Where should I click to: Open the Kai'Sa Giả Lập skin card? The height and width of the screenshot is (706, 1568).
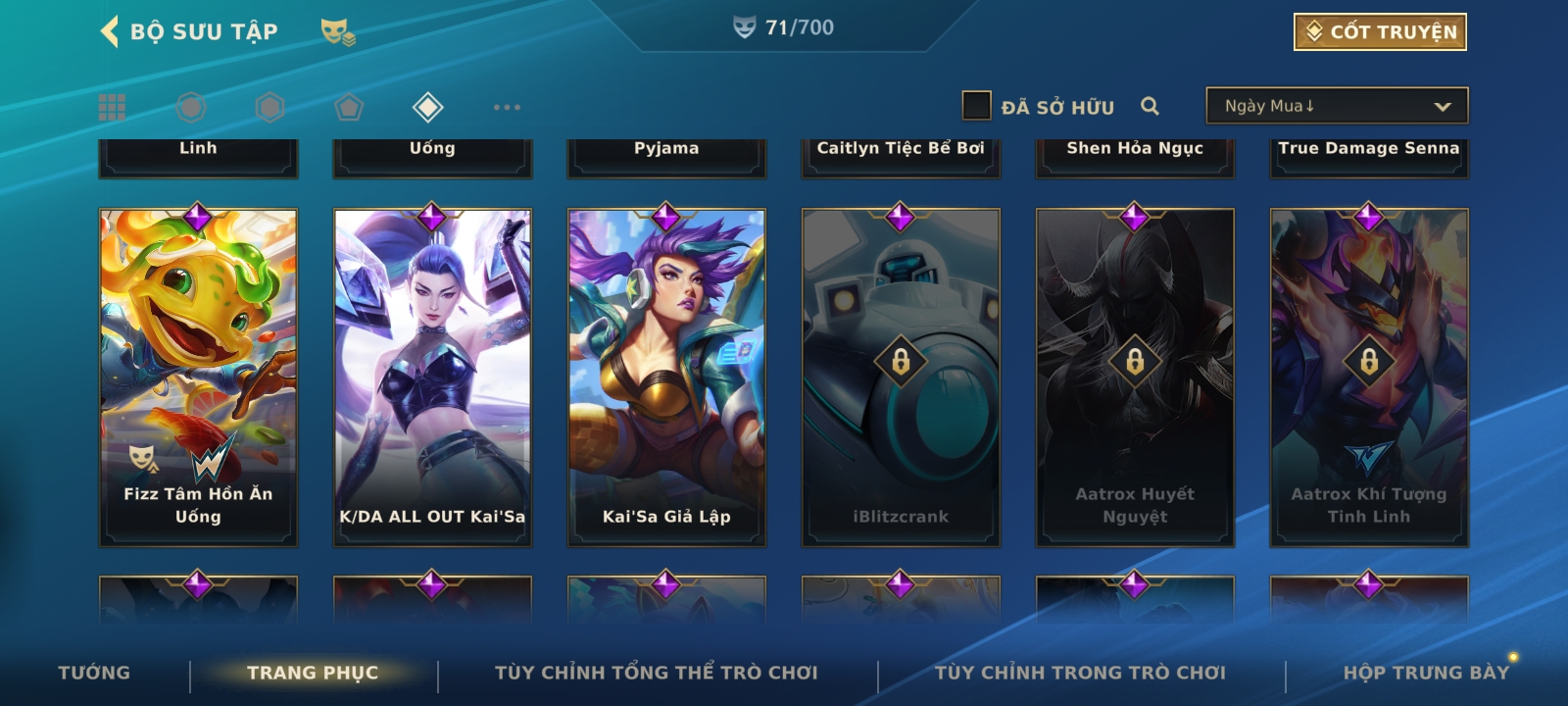tap(666, 378)
